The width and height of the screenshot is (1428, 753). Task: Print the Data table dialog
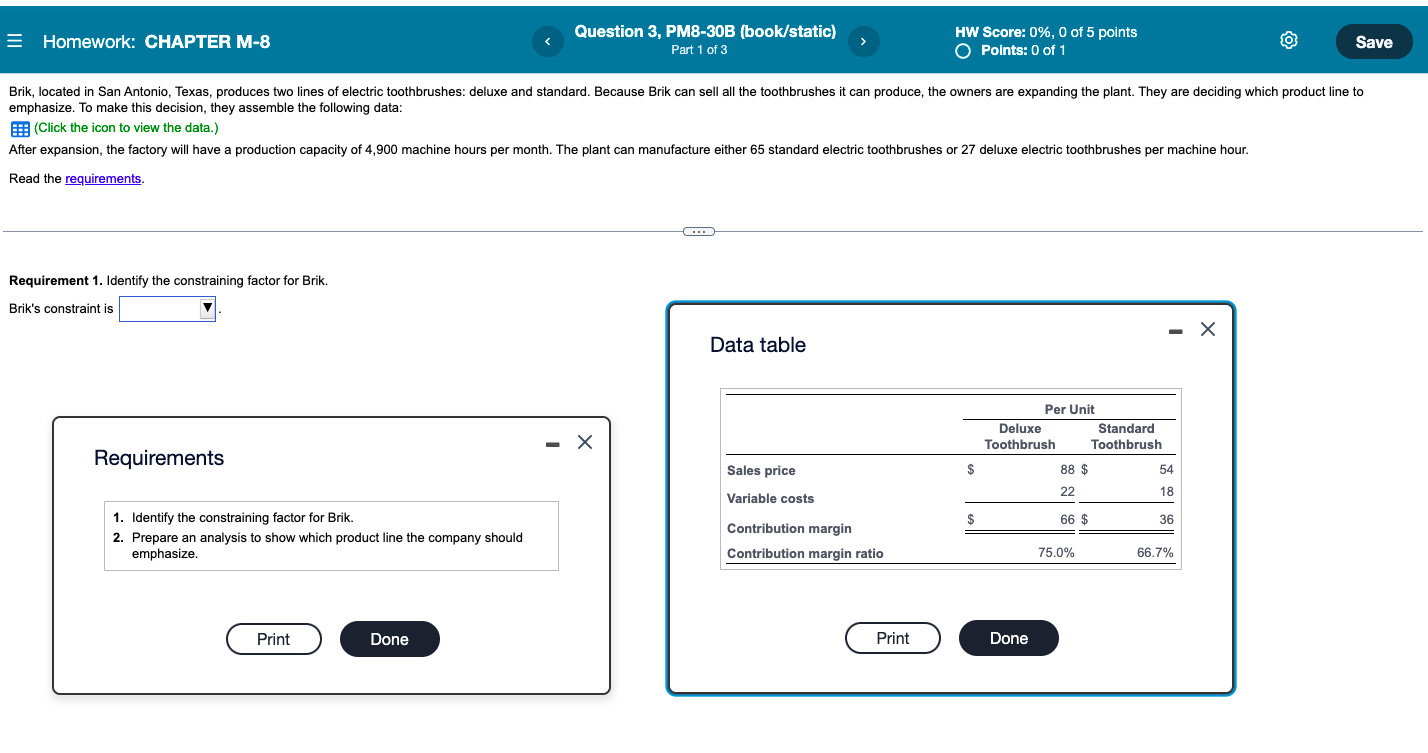point(893,638)
